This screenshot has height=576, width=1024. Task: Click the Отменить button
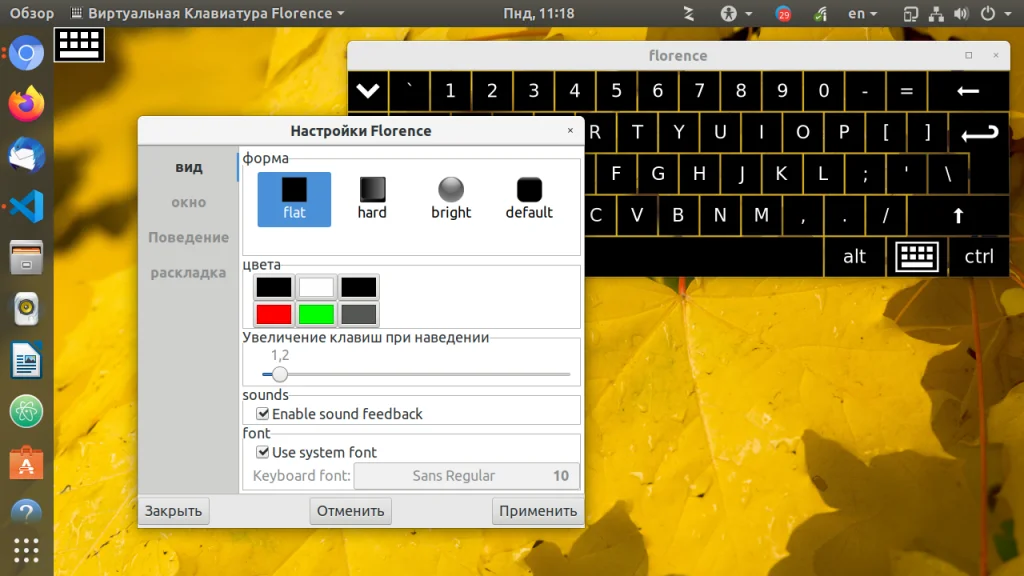pyautogui.click(x=351, y=511)
